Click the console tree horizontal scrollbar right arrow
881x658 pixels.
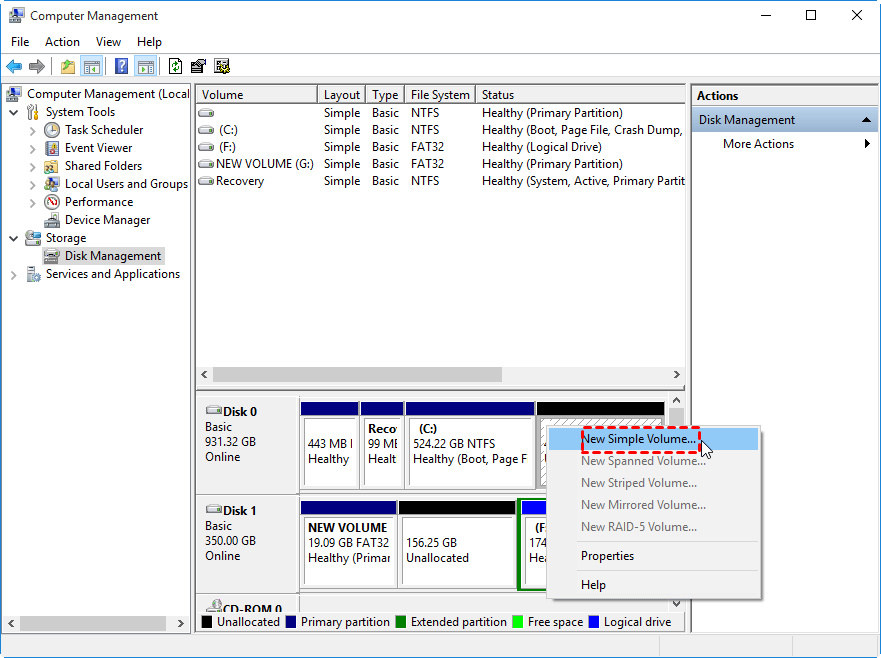click(180, 623)
